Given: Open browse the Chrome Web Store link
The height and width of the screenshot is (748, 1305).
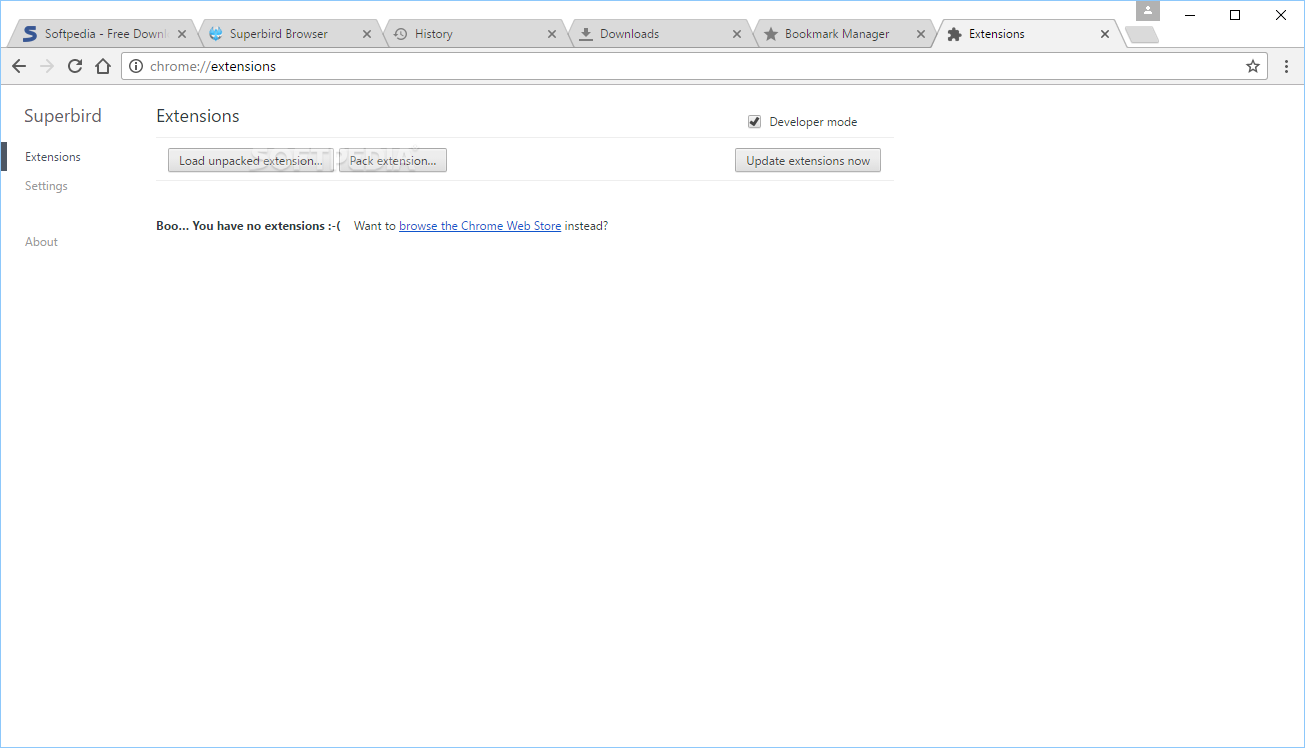Looking at the screenshot, I should (480, 226).
